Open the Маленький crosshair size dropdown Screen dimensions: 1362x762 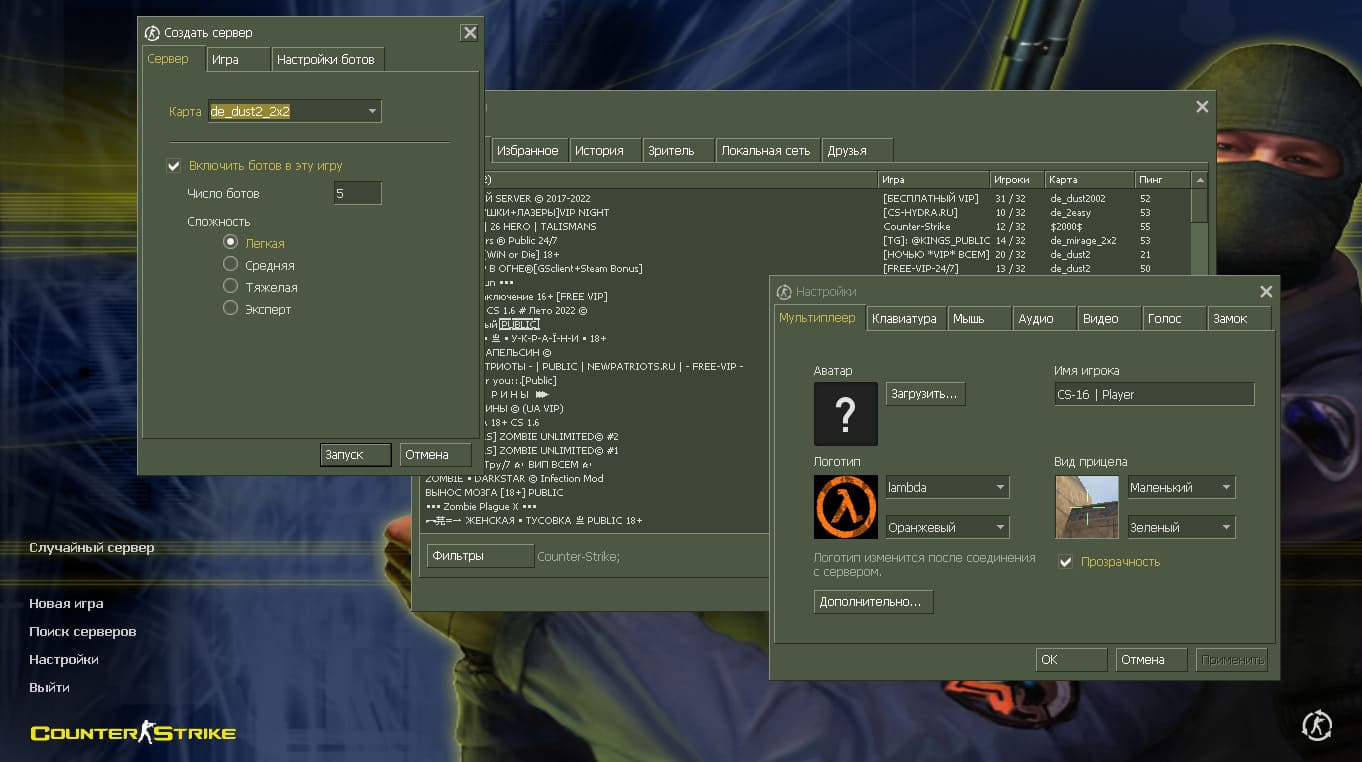point(1181,487)
